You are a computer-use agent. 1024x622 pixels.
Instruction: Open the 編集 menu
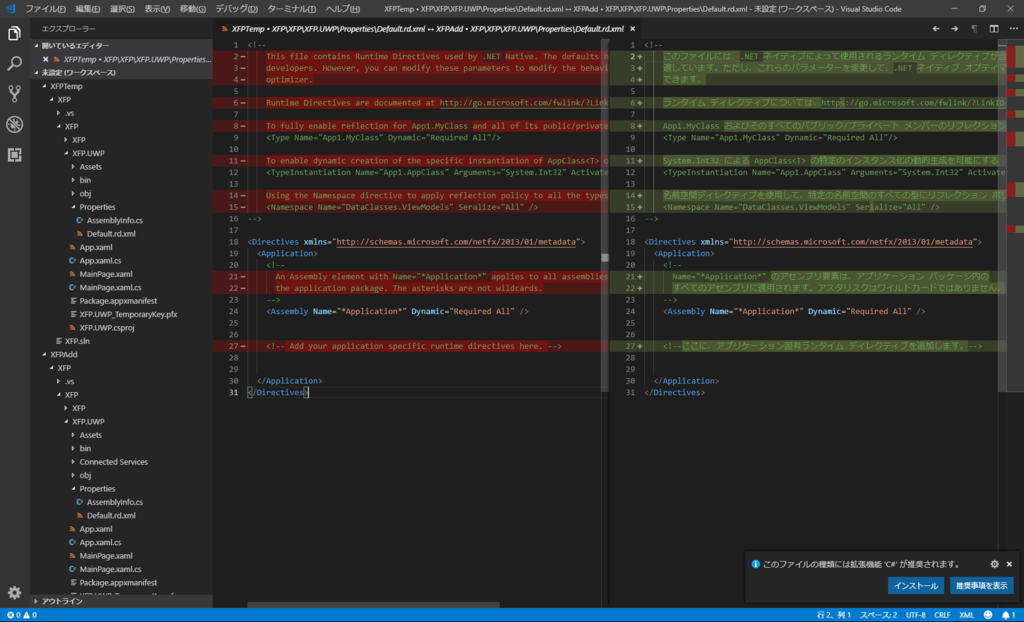coord(88,9)
